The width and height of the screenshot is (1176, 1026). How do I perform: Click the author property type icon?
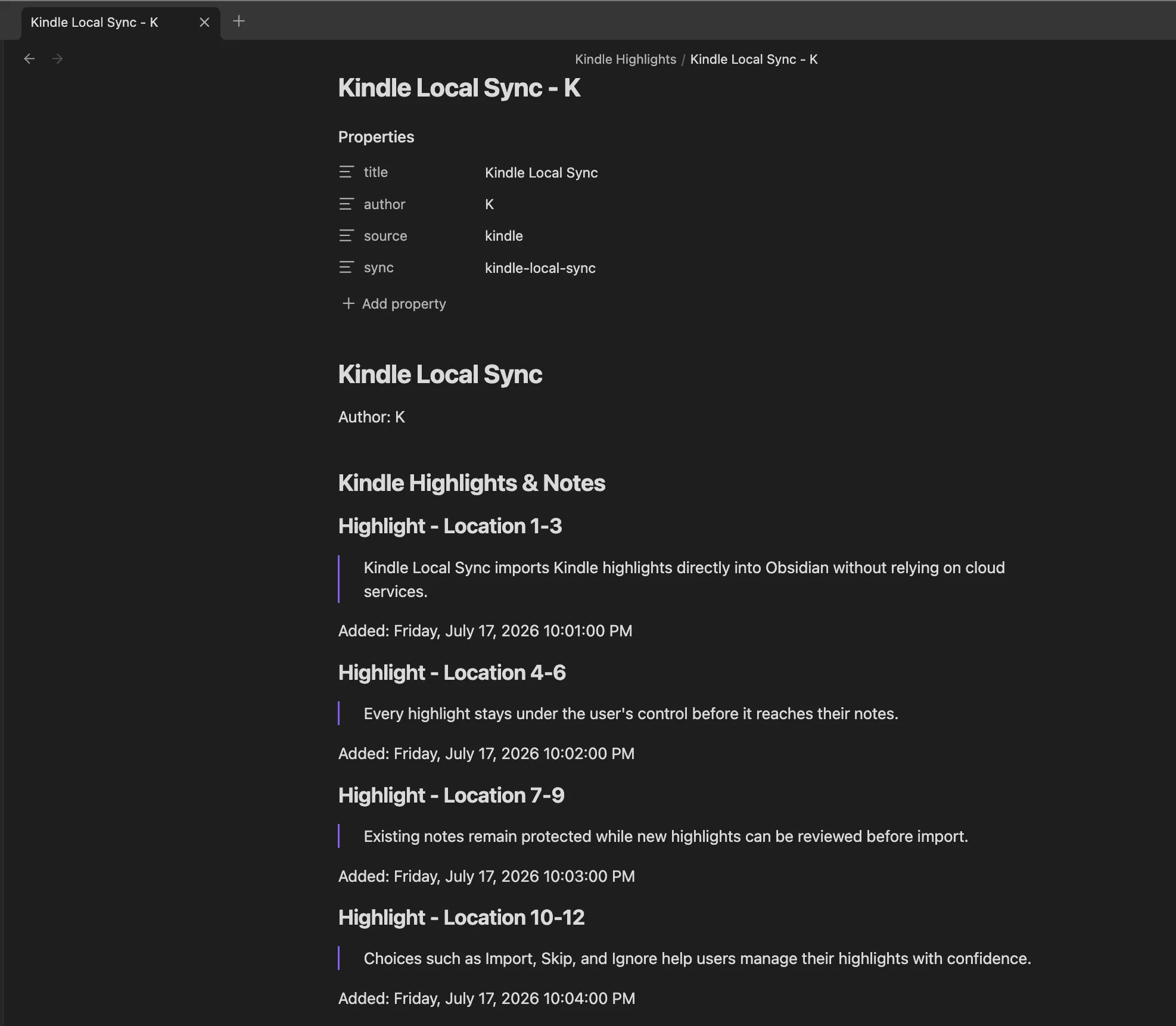pos(347,204)
